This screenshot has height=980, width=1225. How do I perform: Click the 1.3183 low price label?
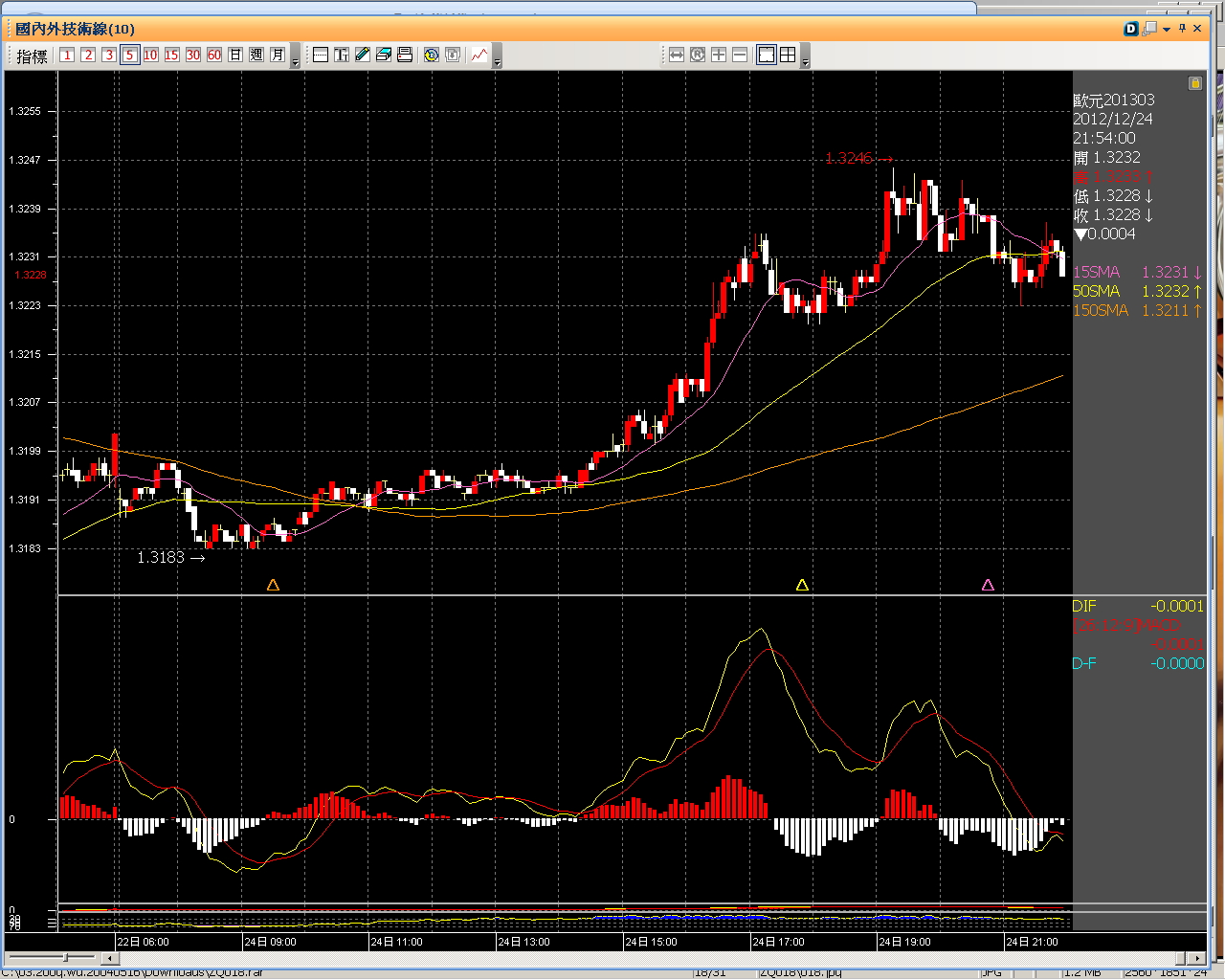pyautogui.click(x=161, y=557)
